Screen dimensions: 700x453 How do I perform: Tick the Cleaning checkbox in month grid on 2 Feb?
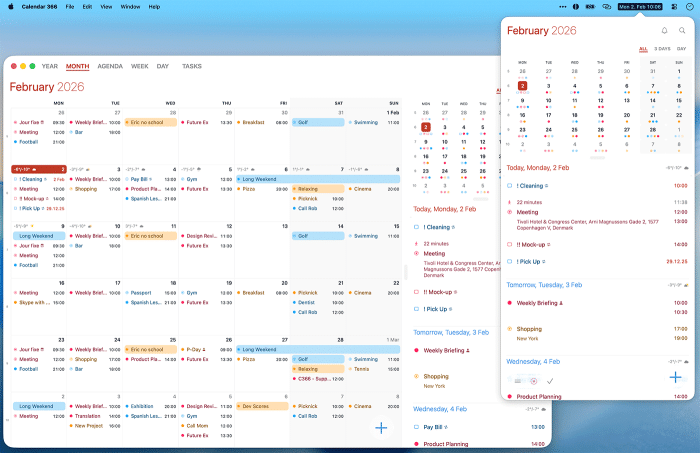tap(16, 179)
